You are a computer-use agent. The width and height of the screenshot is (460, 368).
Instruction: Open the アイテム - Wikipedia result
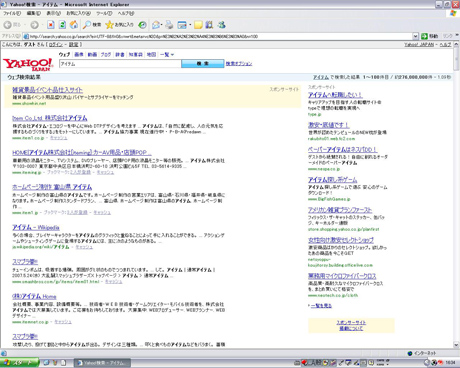36,227
